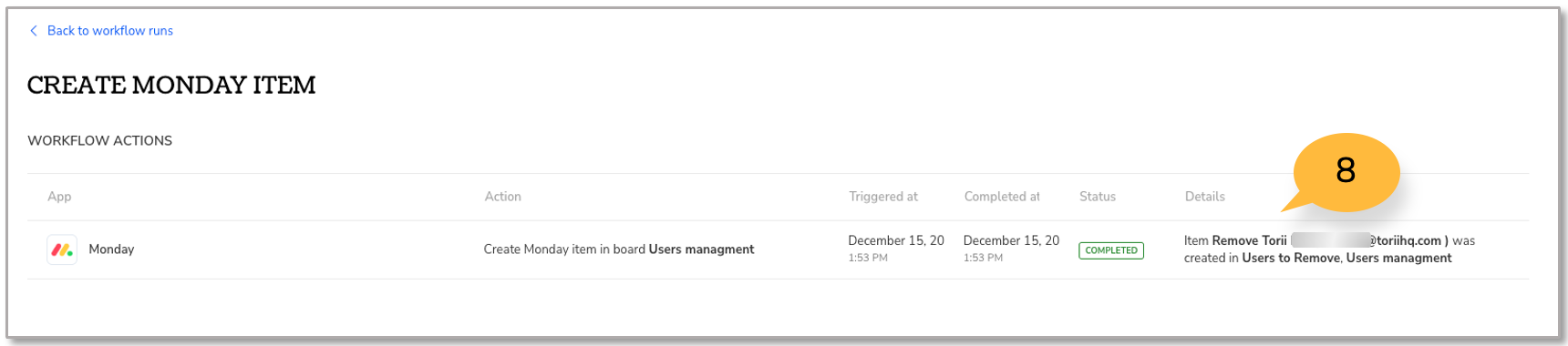Click the Monday app logo icon

pos(62,249)
